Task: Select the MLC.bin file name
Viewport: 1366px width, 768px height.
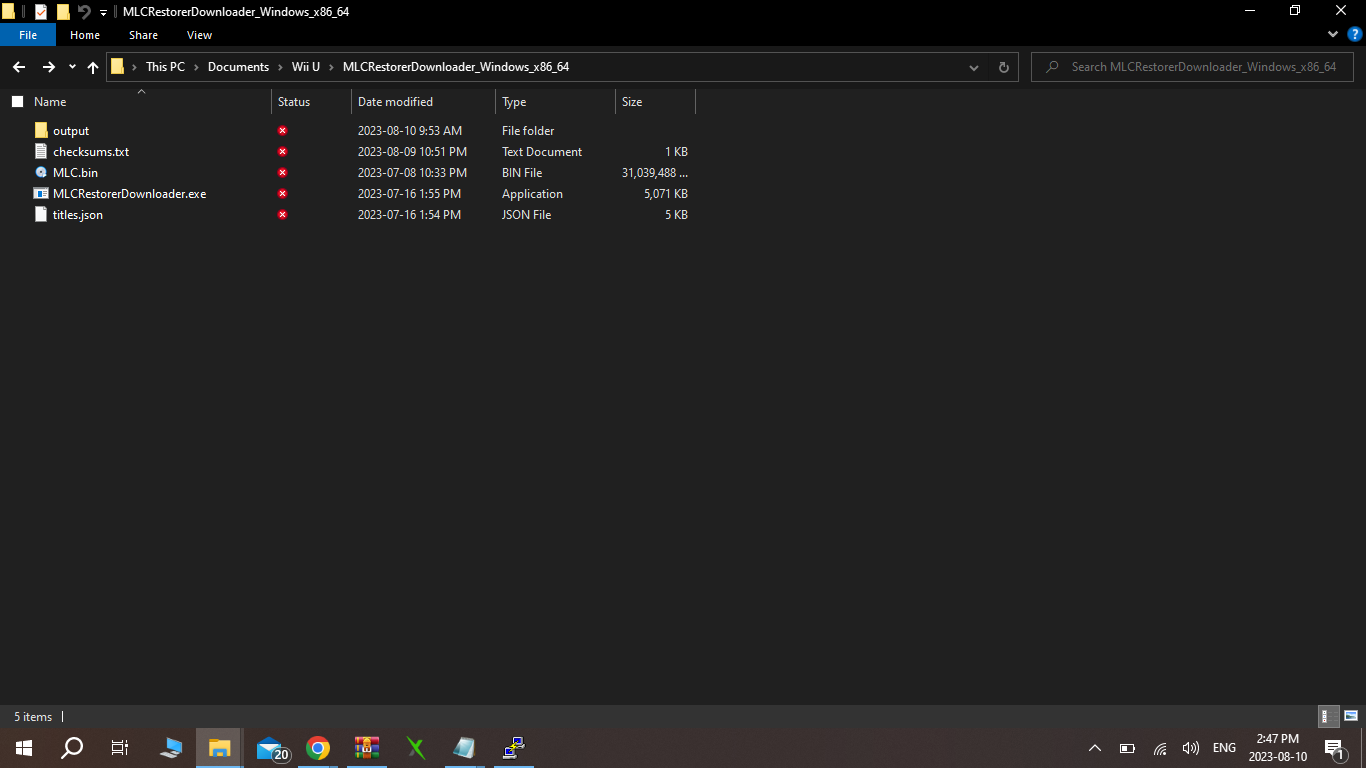Action: [x=75, y=173]
